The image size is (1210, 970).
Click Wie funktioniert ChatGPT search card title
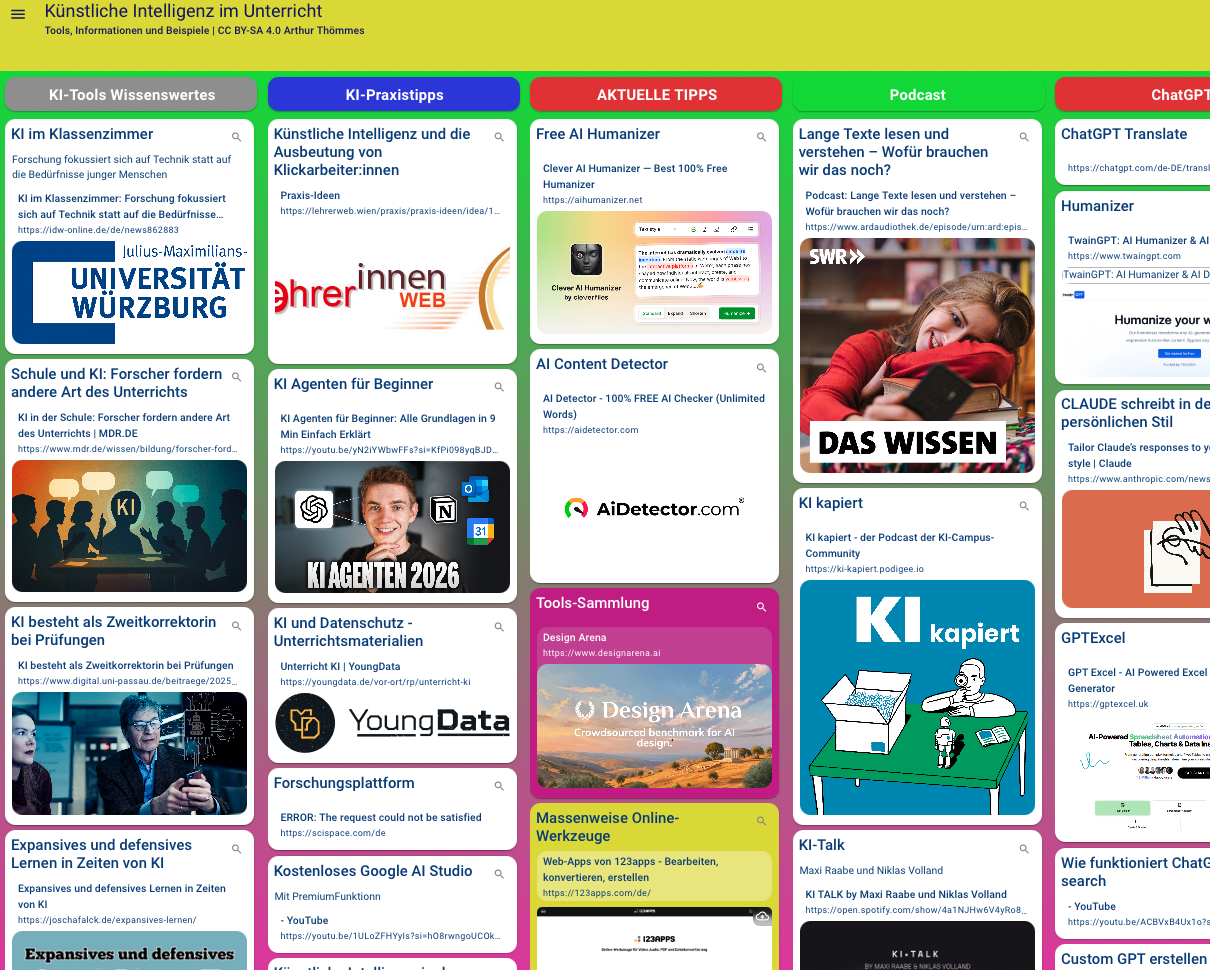point(1135,872)
